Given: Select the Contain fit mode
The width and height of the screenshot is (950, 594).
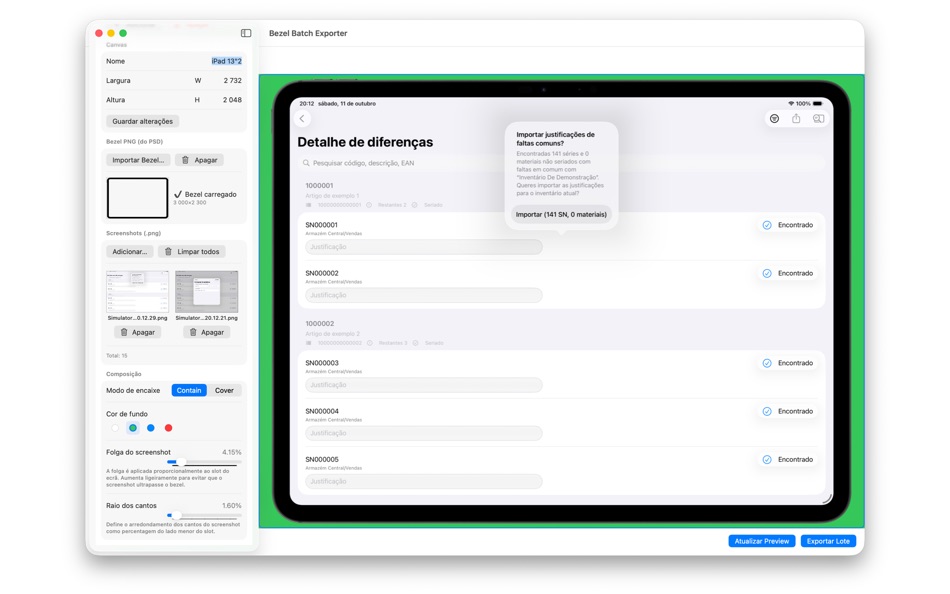Looking at the screenshot, I should (x=189, y=390).
